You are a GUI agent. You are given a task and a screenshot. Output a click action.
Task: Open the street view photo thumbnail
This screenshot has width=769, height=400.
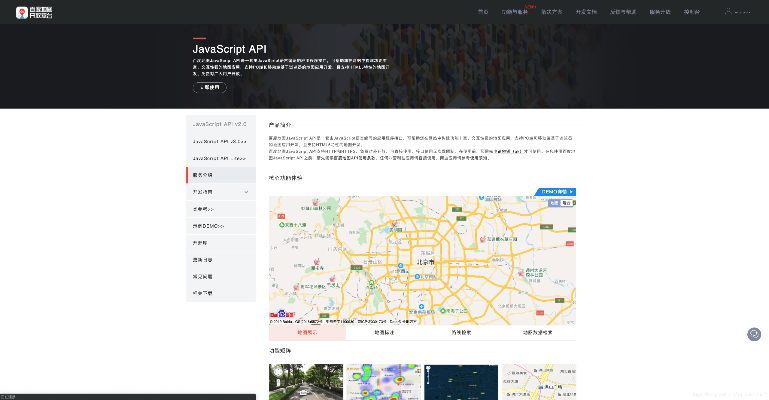(305, 382)
